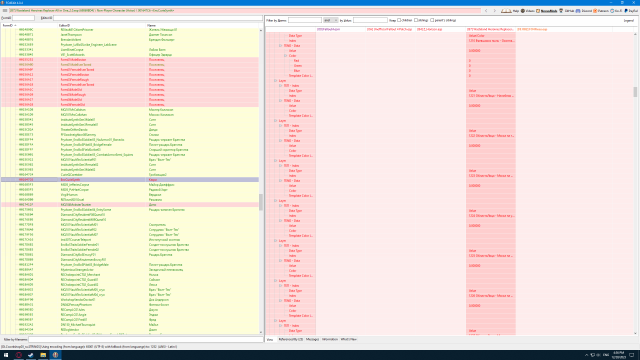Click the record list vertical scrollbar thumb
The height and width of the screenshot is (360, 640).
pos(261,202)
